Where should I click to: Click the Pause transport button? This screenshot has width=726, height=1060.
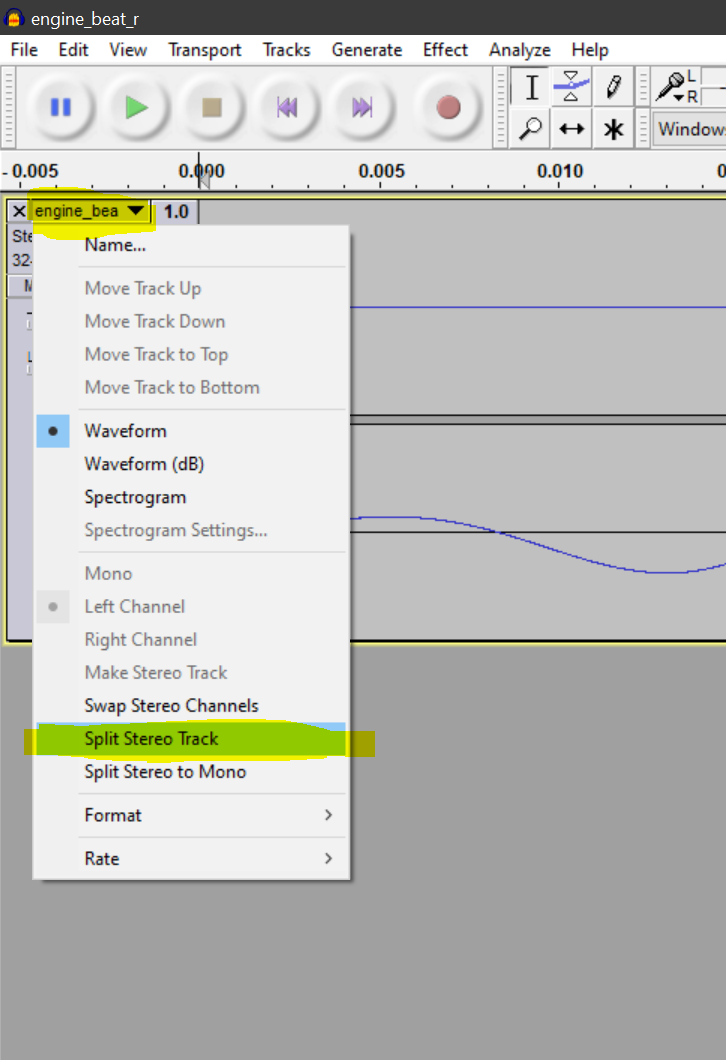click(x=61, y=107)
